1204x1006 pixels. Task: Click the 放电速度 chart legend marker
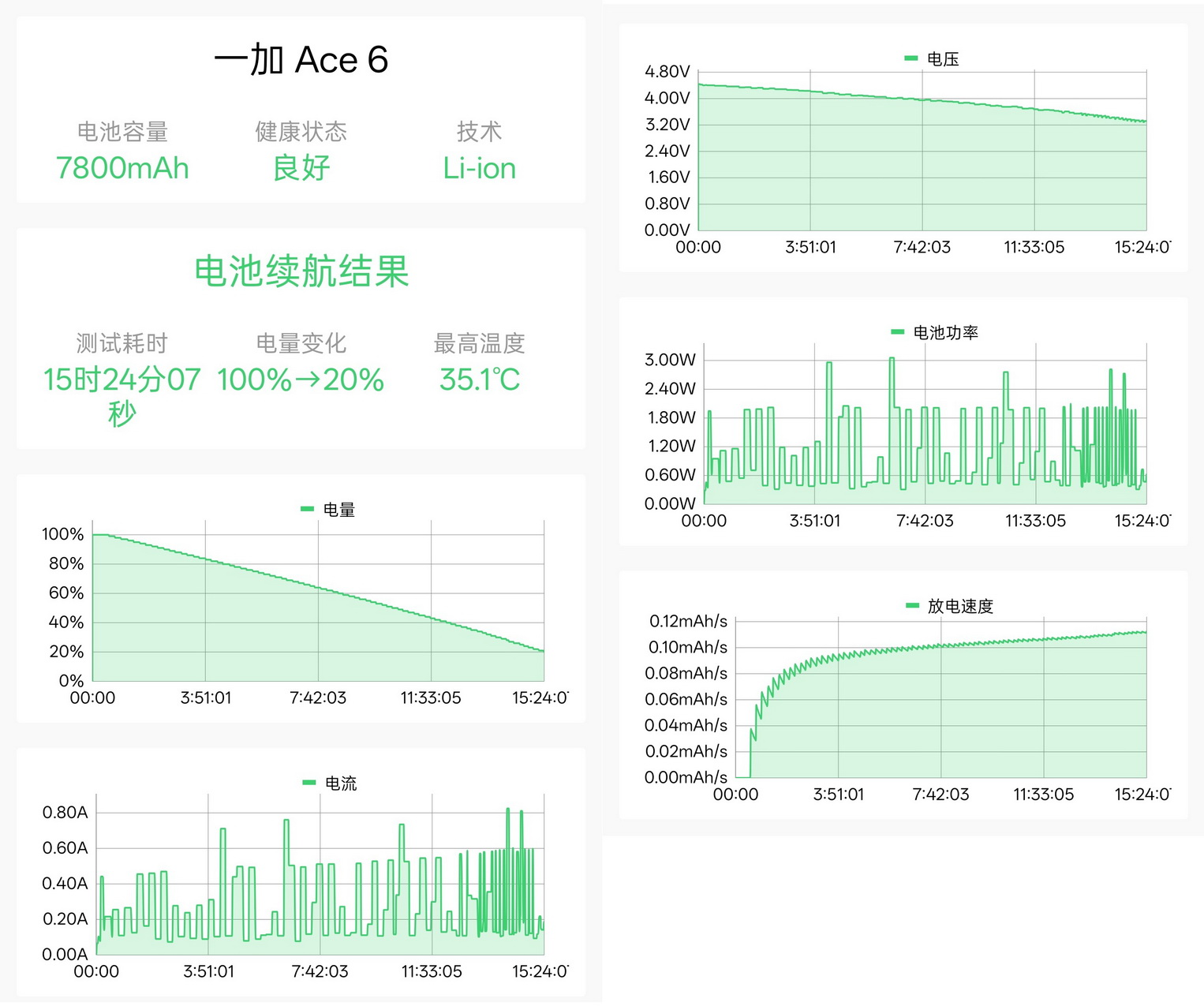(x=911, y=606)
